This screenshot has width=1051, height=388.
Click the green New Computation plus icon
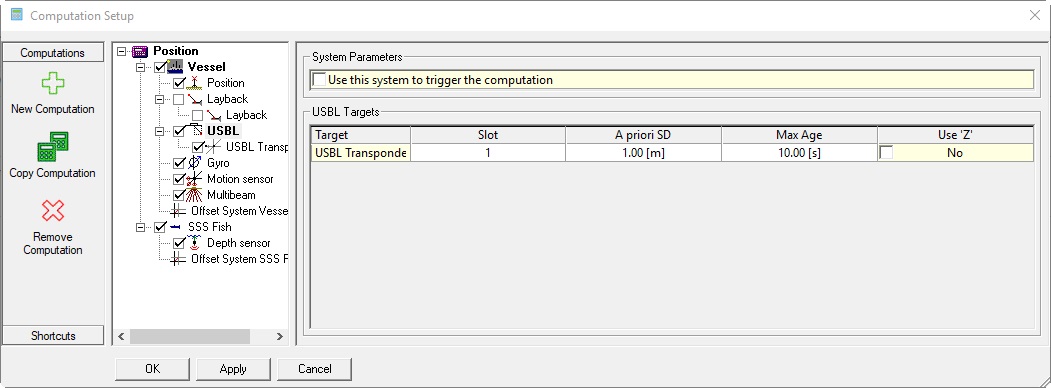[x=52, y=84]
